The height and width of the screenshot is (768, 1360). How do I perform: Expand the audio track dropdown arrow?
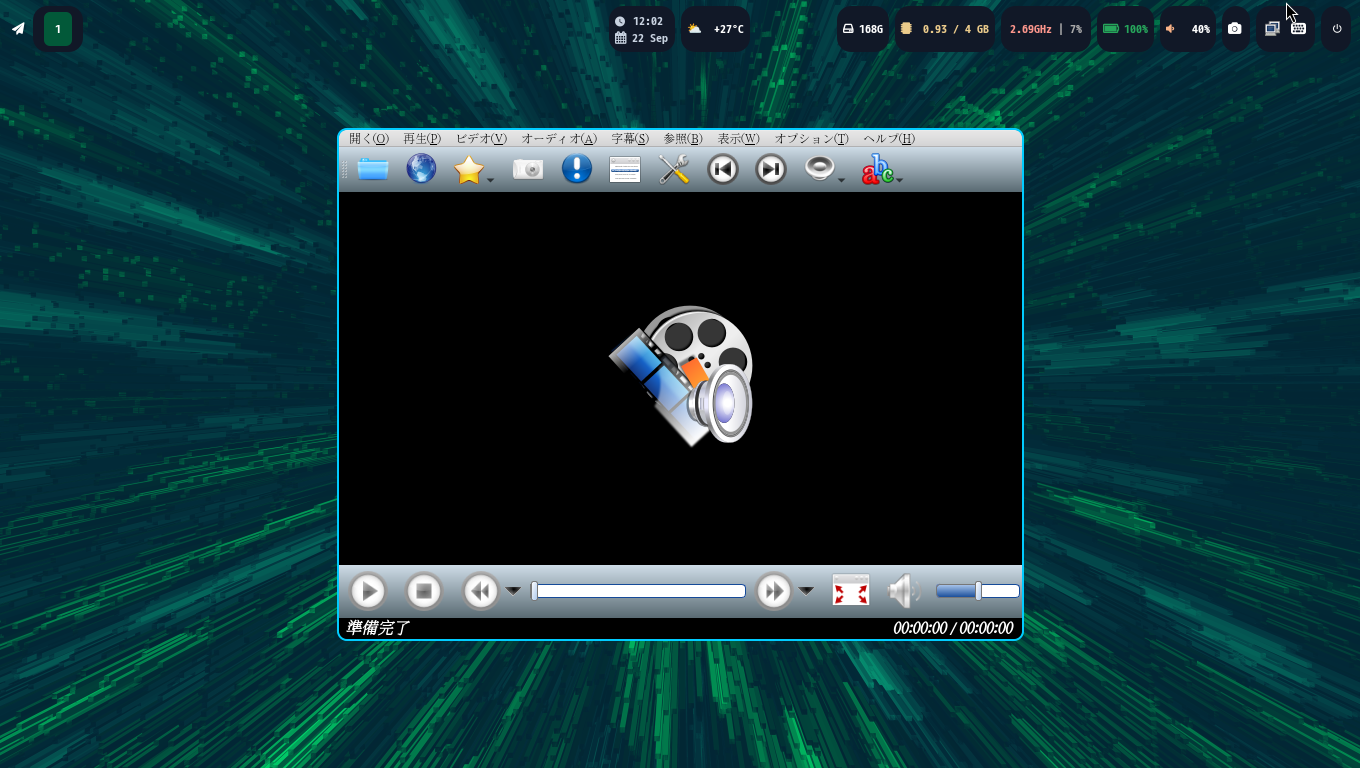click(x=841, y=181)
